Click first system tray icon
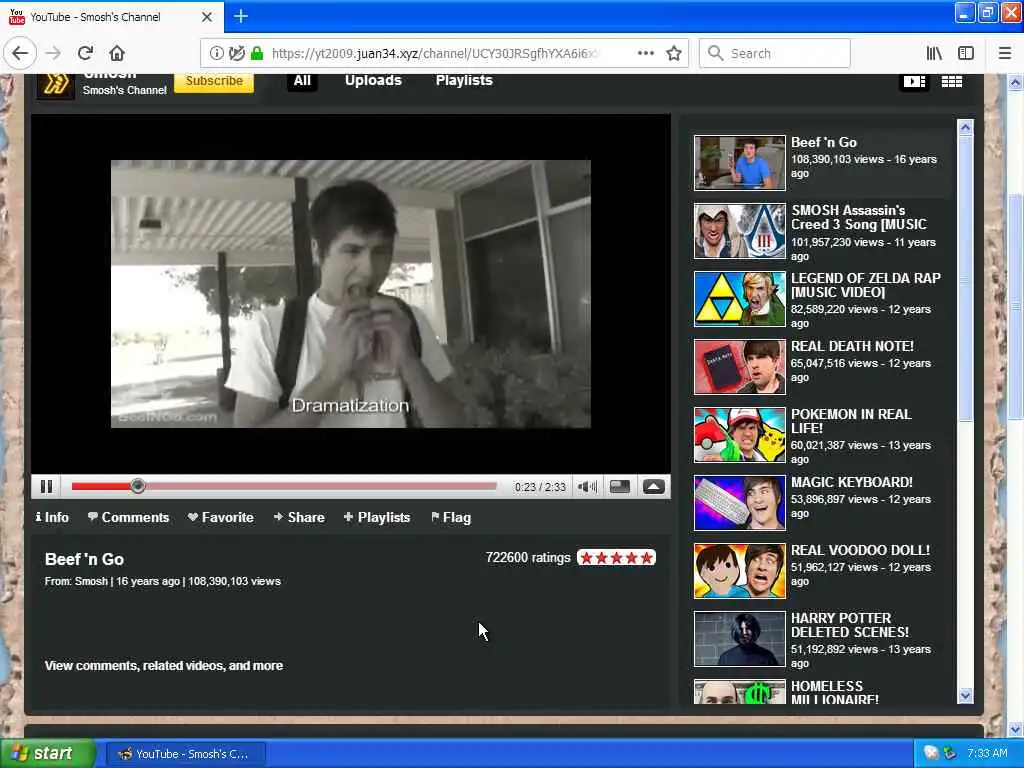The height and width of the screenshot is (768, 1024). 931,753
